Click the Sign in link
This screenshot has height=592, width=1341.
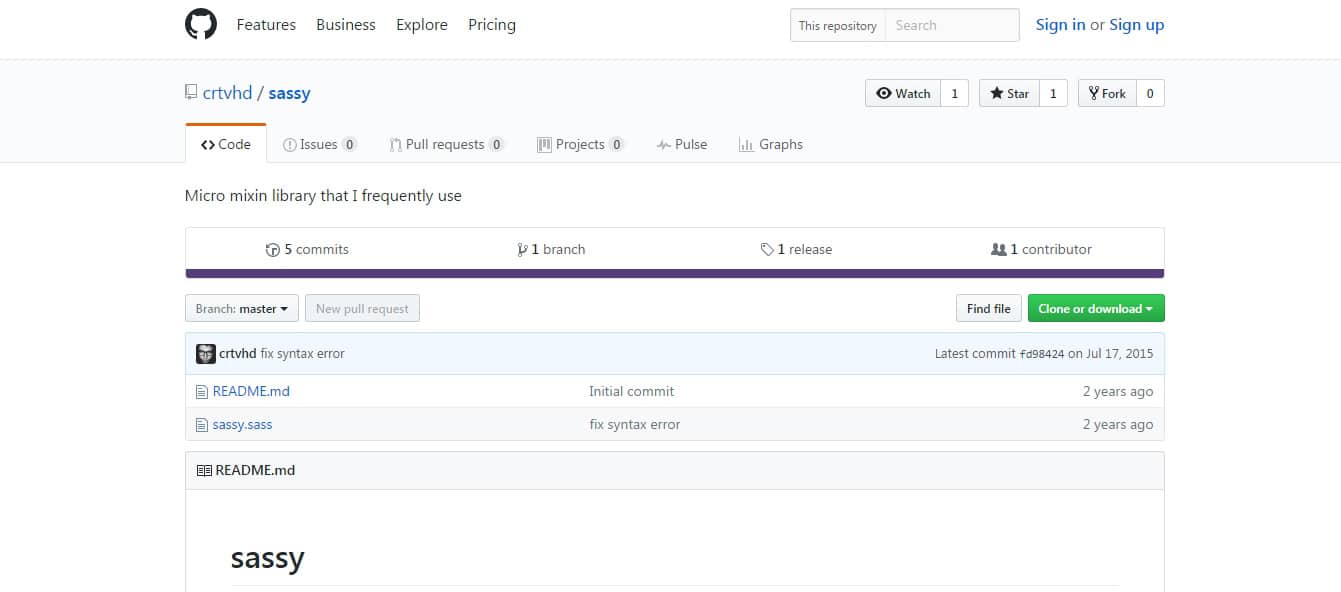(1060, 25)
